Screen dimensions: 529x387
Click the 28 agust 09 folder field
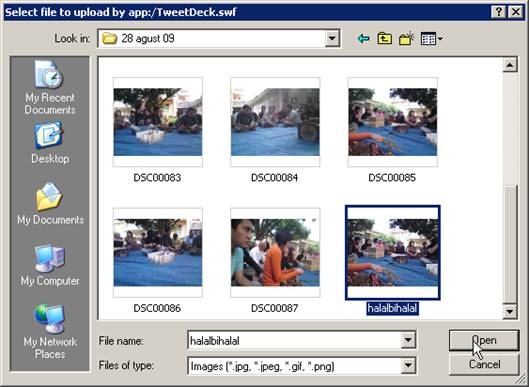pyautogui.click(x=219, y=38)
